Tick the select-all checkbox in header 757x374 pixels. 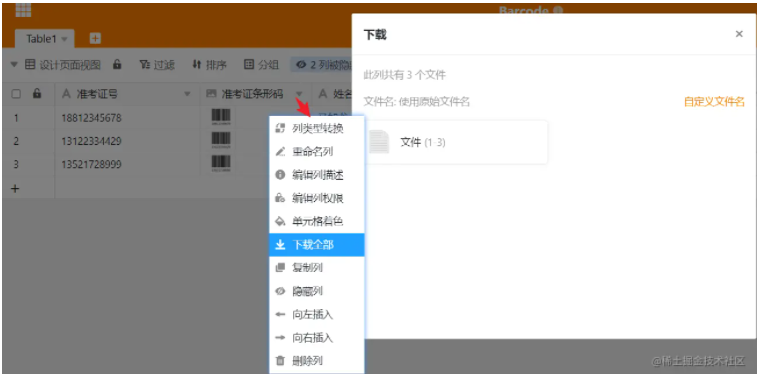[x=16, y=94]
